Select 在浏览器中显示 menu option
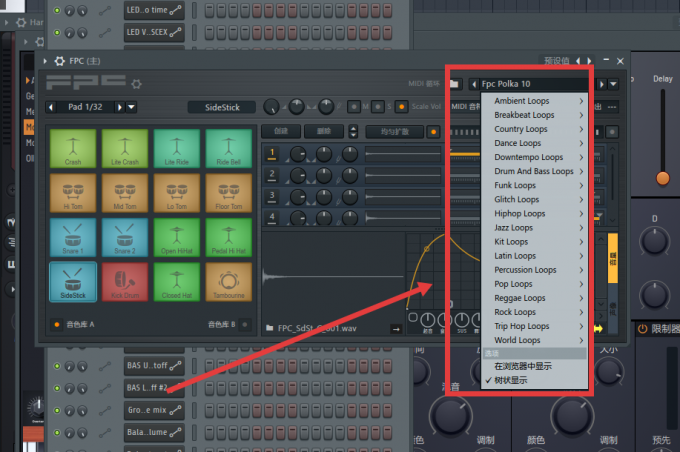Screen dimensions: 680x452 [x=534, y=366]
